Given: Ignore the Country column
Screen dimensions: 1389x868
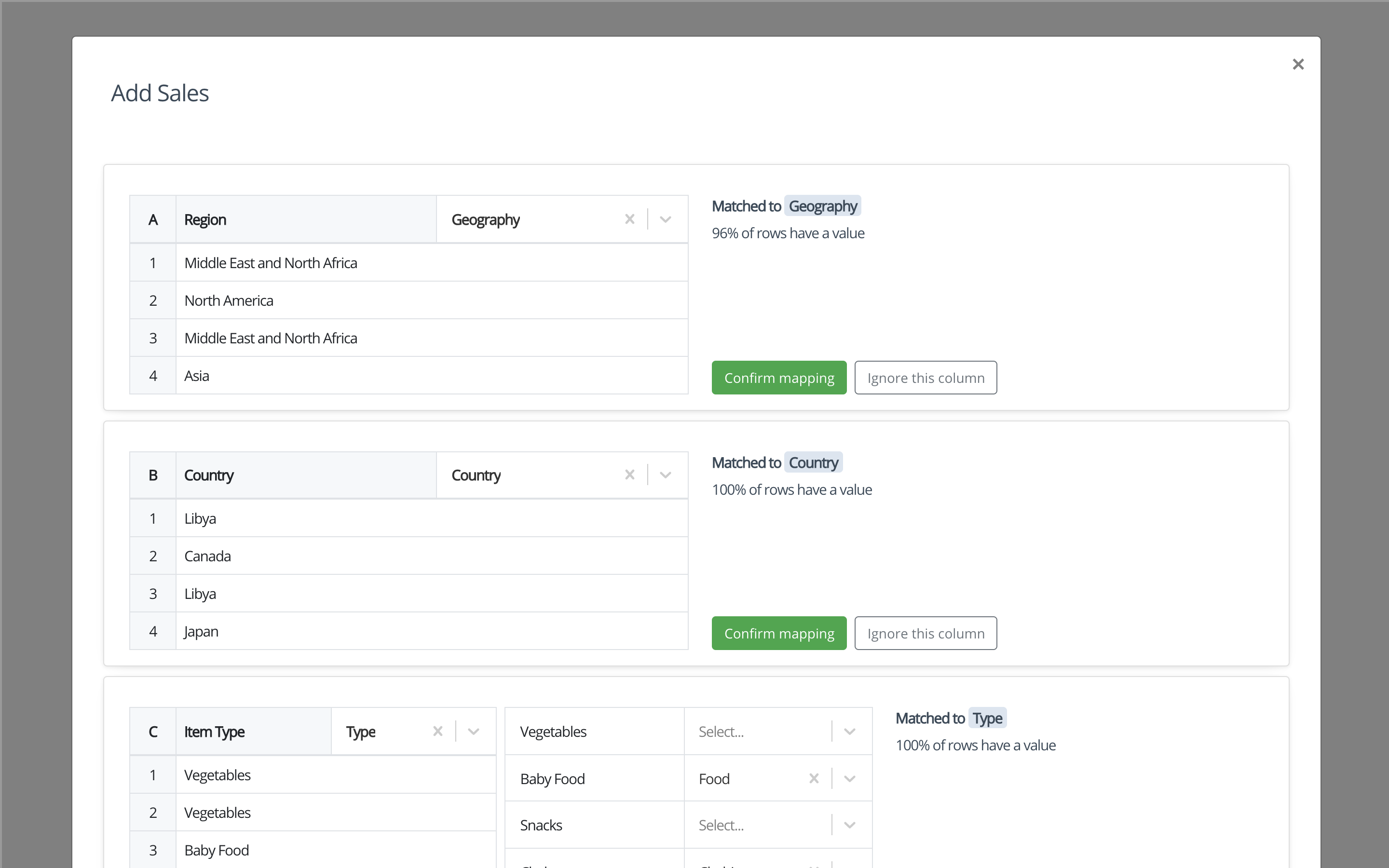Looking at the screenshot, I should 925,633.
